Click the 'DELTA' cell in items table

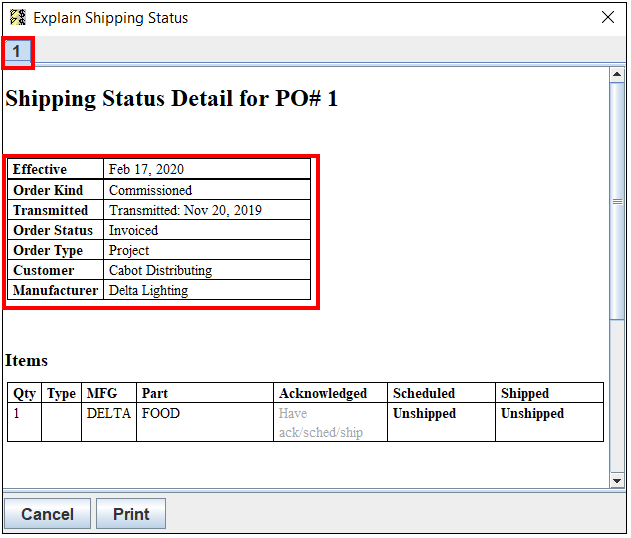click(109, 414)
